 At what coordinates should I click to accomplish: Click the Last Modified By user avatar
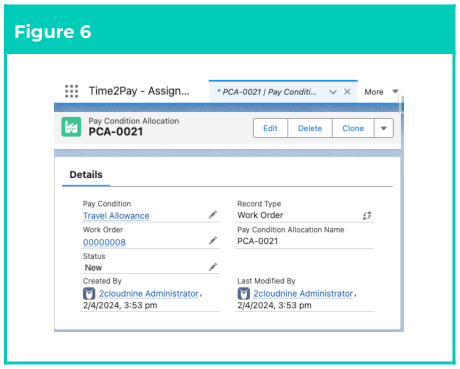(243, 294)
